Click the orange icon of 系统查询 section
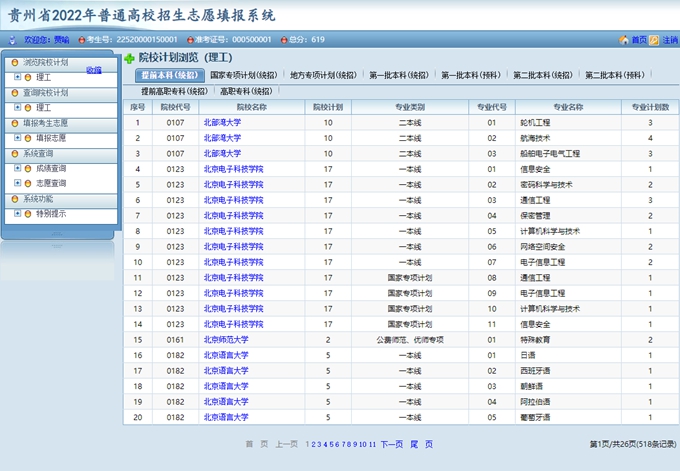680x471 pixels. pos(15,154)
